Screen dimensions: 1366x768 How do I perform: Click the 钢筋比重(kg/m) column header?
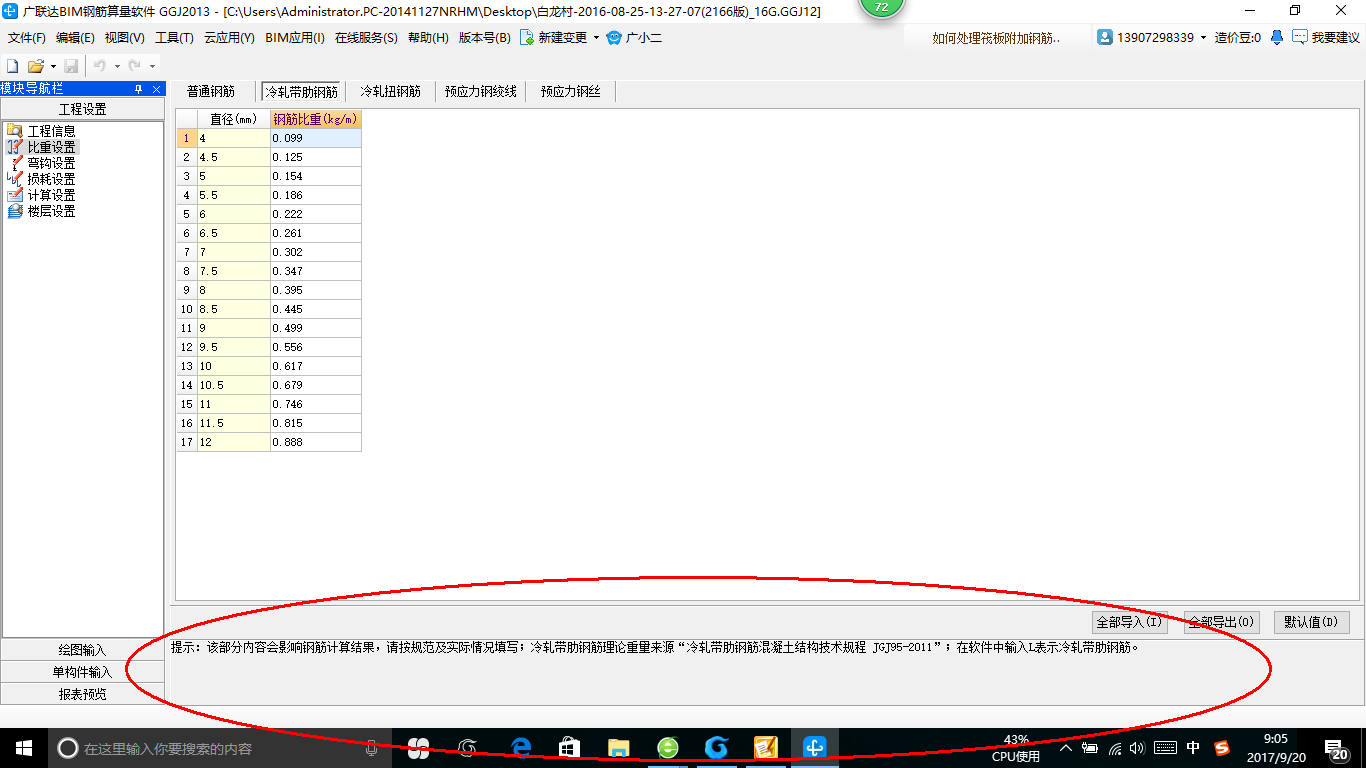tap(316, 119)
